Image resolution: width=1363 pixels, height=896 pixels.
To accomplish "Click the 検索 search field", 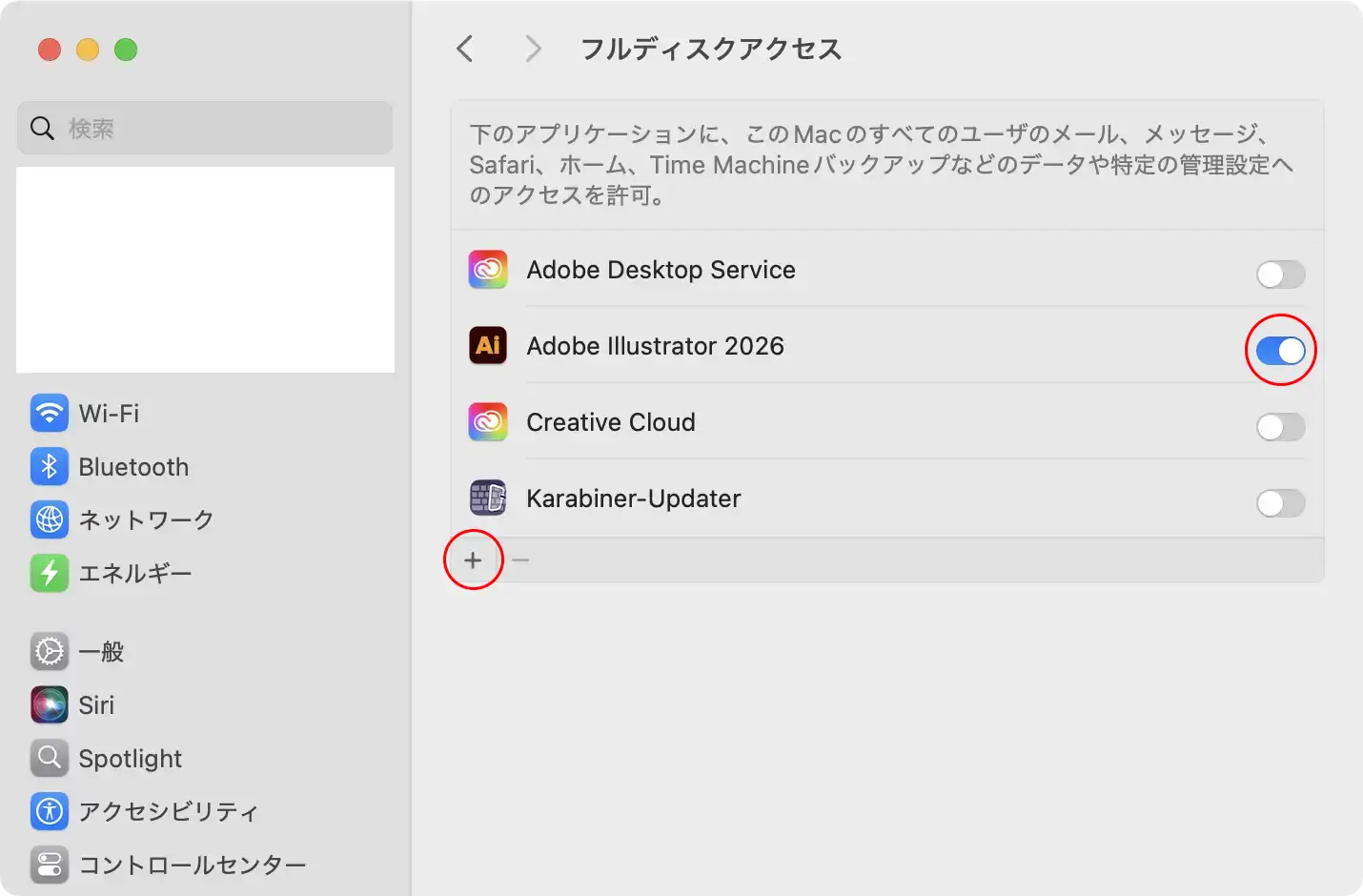I will tap(205, 128).
